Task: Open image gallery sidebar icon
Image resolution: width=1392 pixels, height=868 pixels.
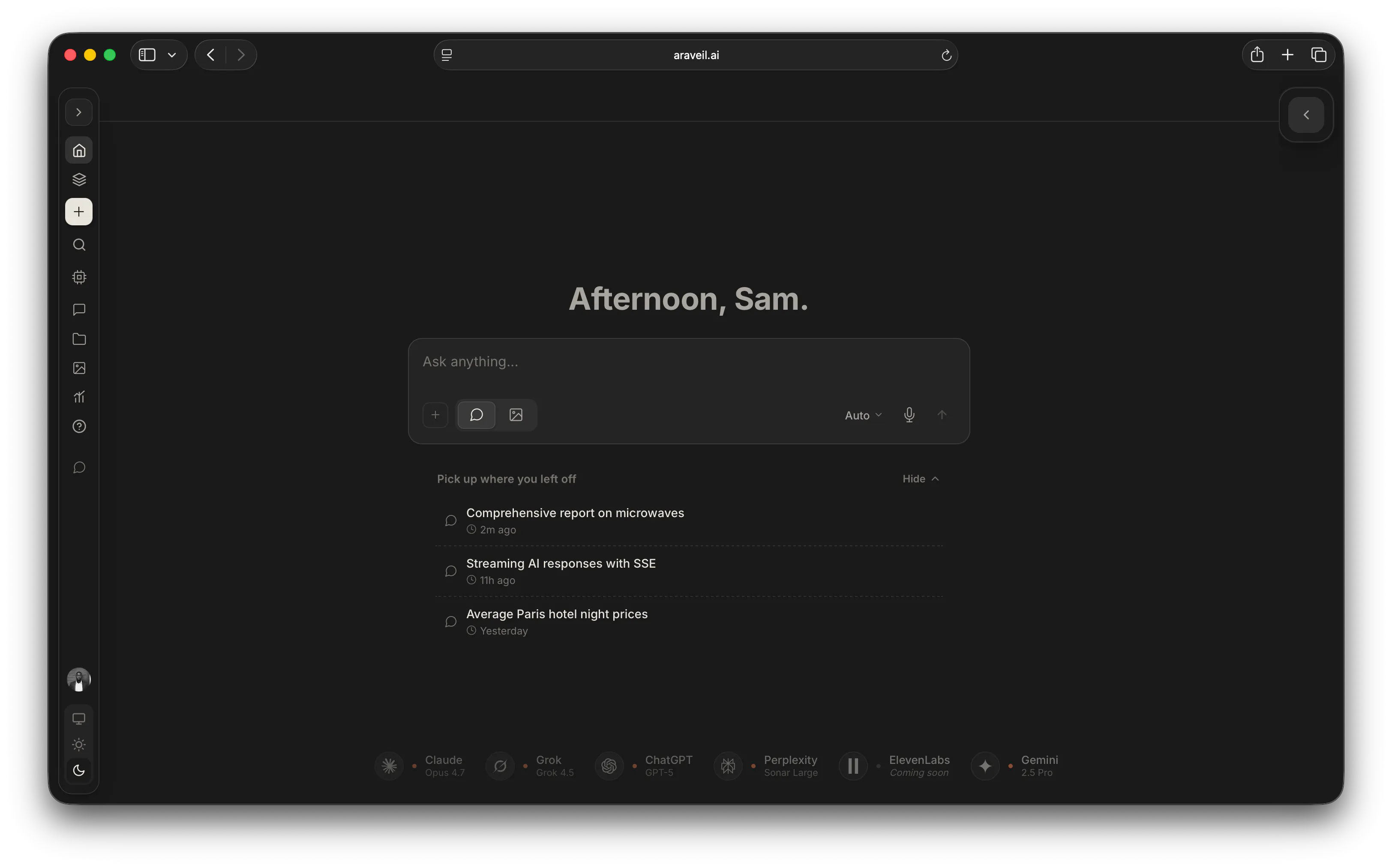Action: pyautogui.click(x=79, y=368)
